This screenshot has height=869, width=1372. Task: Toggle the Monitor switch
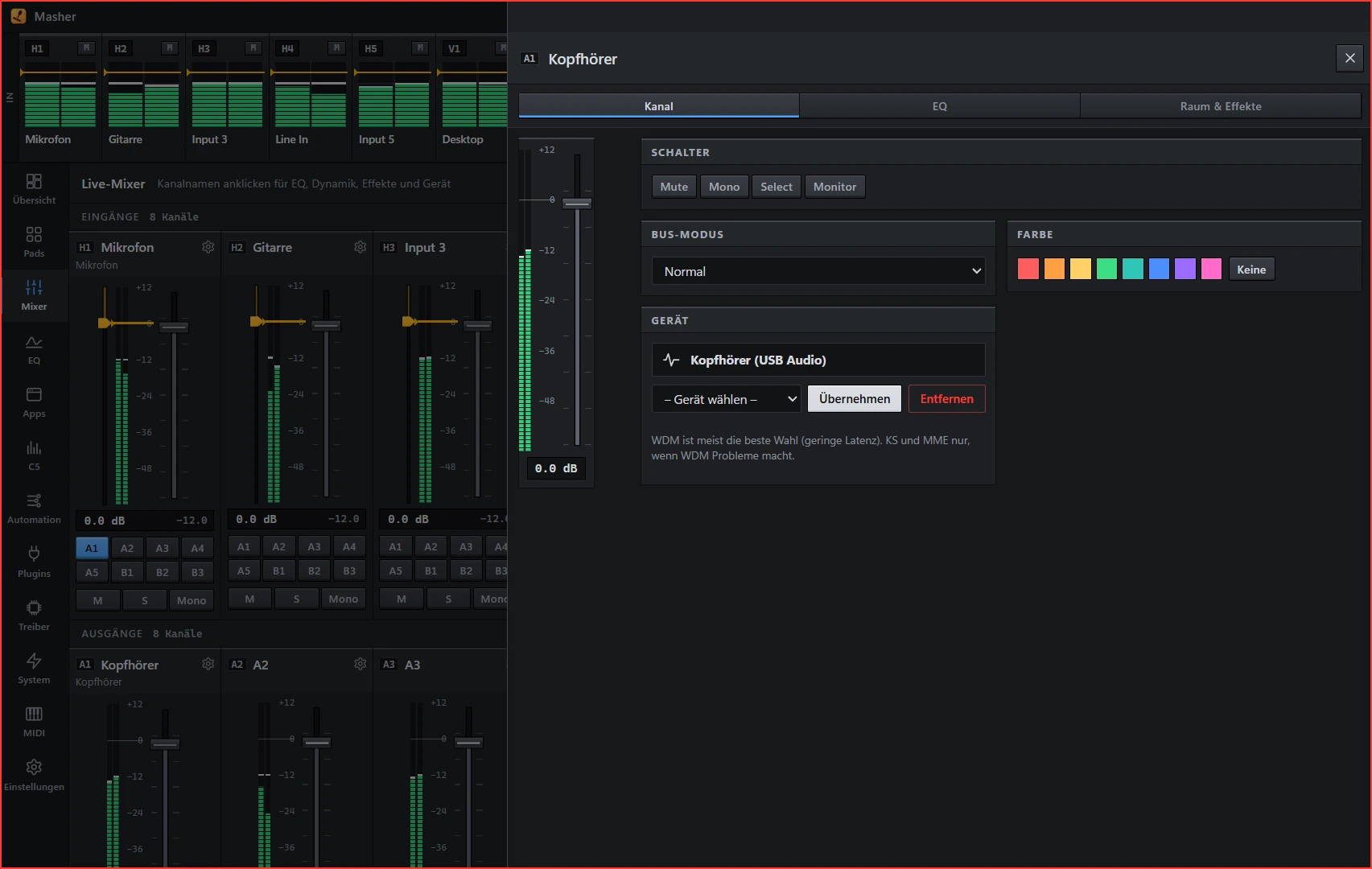tap(834, 187)
